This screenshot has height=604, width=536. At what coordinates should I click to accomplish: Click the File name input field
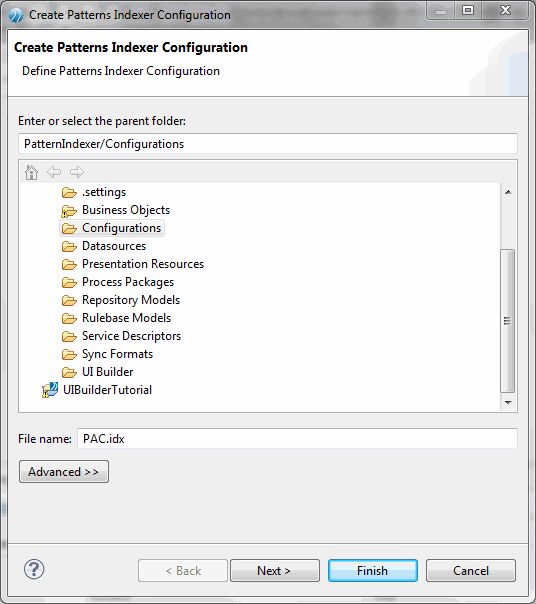(297, 439)
